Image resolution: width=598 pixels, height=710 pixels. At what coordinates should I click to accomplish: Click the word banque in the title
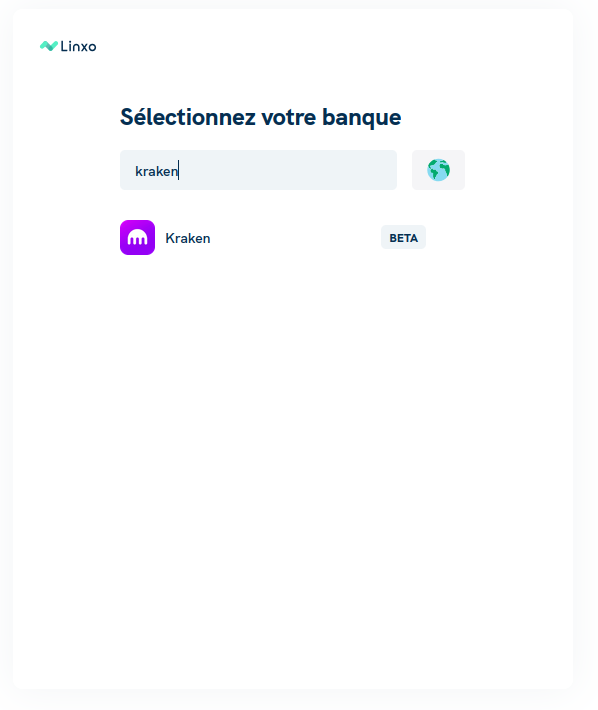(x=362, y=119)
